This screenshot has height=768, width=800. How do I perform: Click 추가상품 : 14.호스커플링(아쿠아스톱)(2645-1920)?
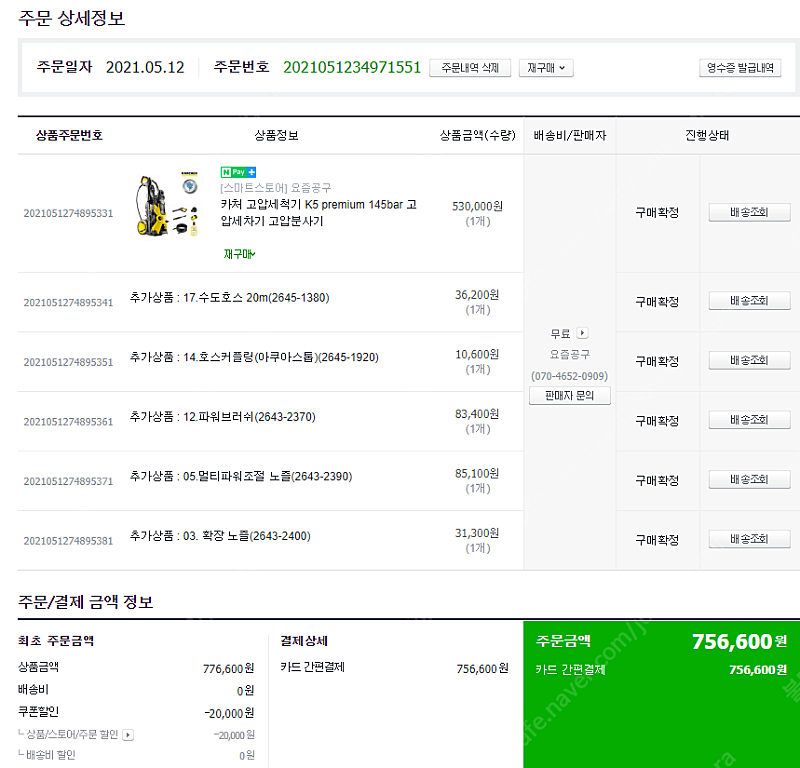click(x=254, y=357)
